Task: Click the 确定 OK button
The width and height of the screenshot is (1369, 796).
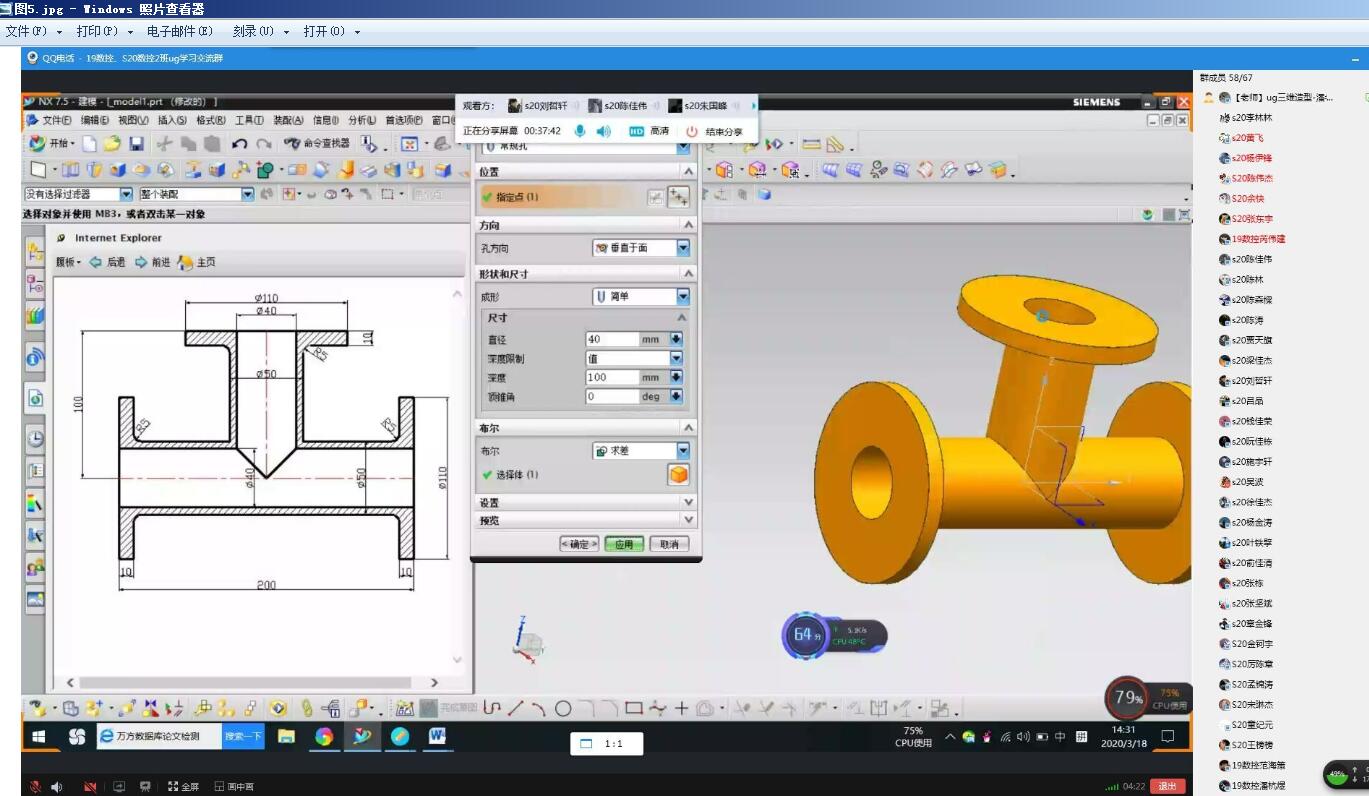Action: point(579,544)
